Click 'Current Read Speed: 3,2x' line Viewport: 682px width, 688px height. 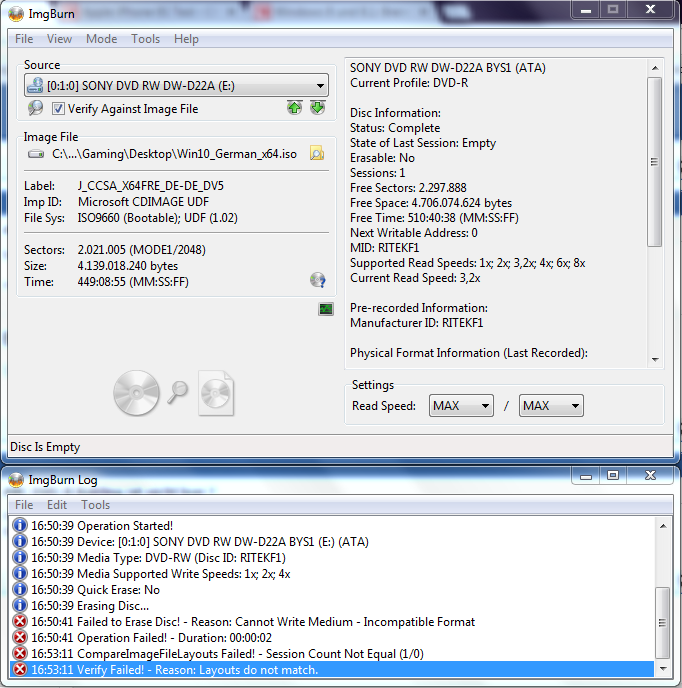(415, 278)
